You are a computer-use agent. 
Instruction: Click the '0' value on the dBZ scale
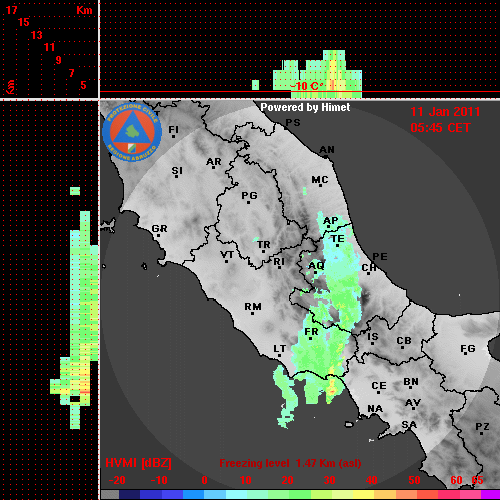(204, 480)
